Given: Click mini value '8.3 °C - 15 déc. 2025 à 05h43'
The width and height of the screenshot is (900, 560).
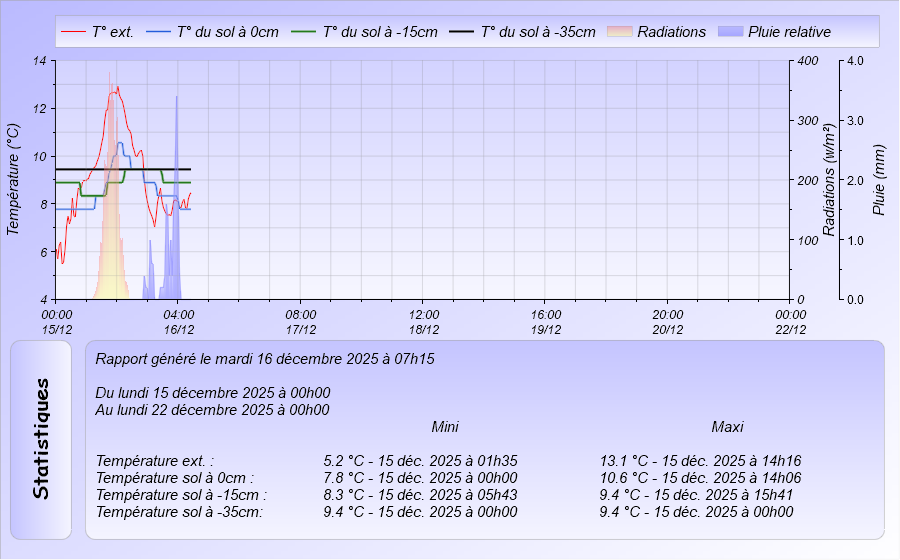Looking at the screenshot, I should click(x=420, y=495).
